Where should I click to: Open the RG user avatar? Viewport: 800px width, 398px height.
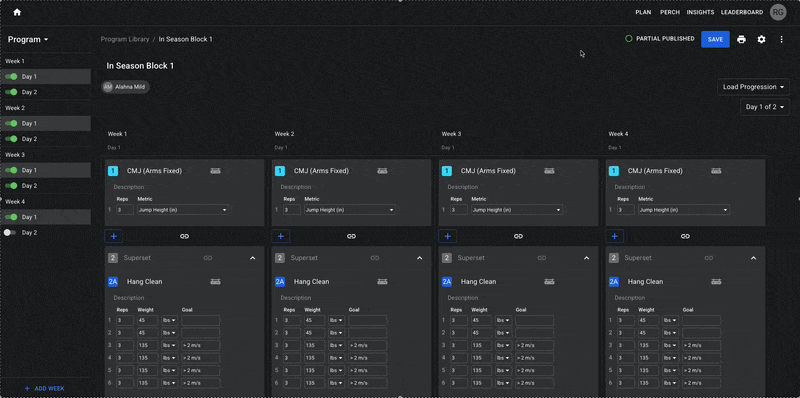[x=778, y=12]
